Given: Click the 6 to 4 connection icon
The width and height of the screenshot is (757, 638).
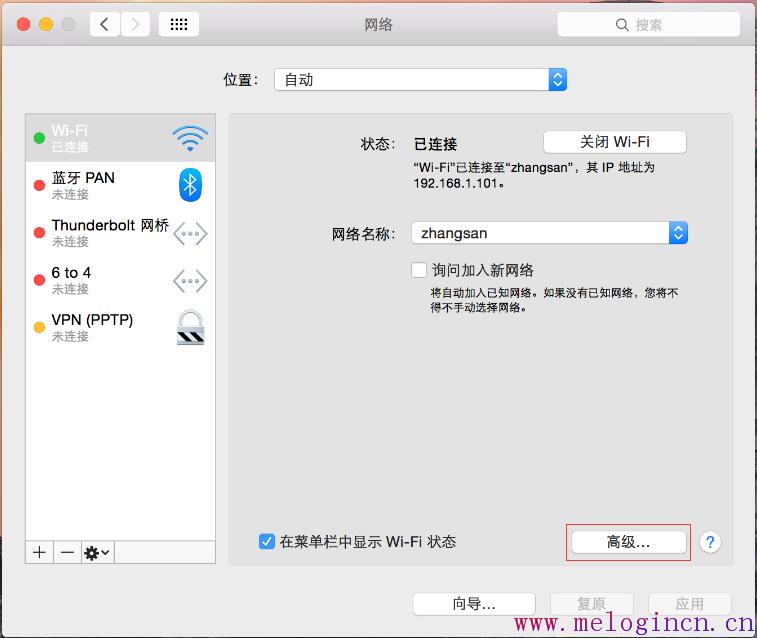Looking at the screenshot, I should tap(190, 281).
